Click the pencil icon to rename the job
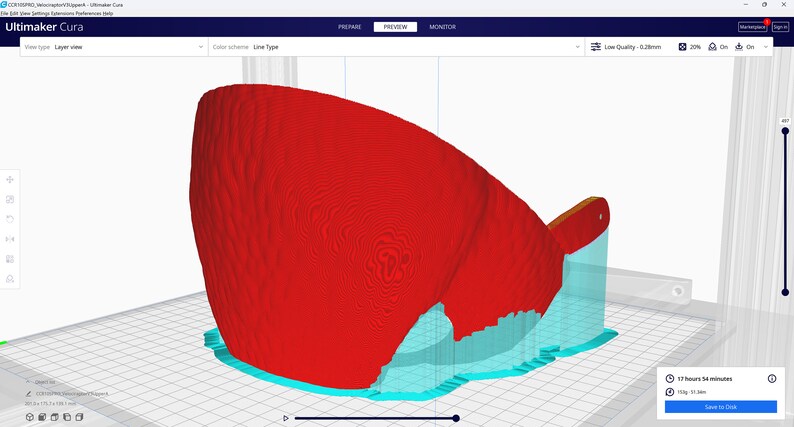 [x=29, y=394]
